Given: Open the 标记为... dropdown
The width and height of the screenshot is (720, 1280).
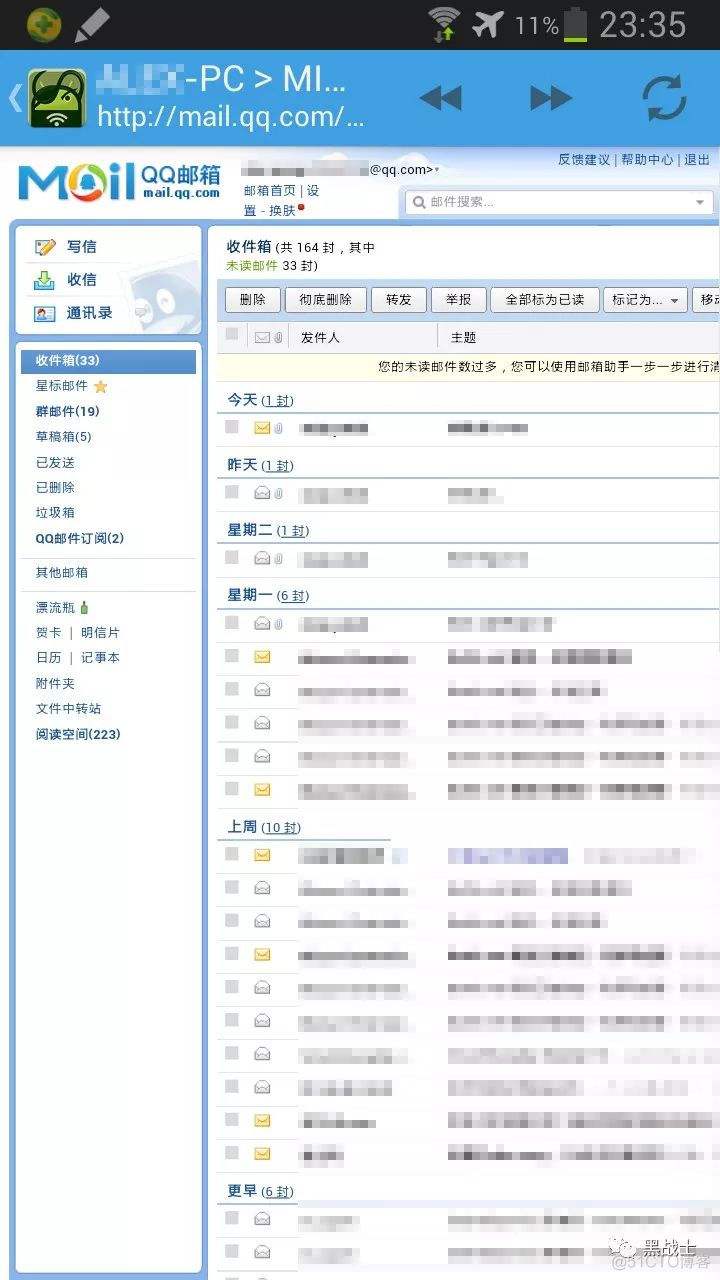Looking at the screenshot, I should pyautogui.click(x=646, y=300).
